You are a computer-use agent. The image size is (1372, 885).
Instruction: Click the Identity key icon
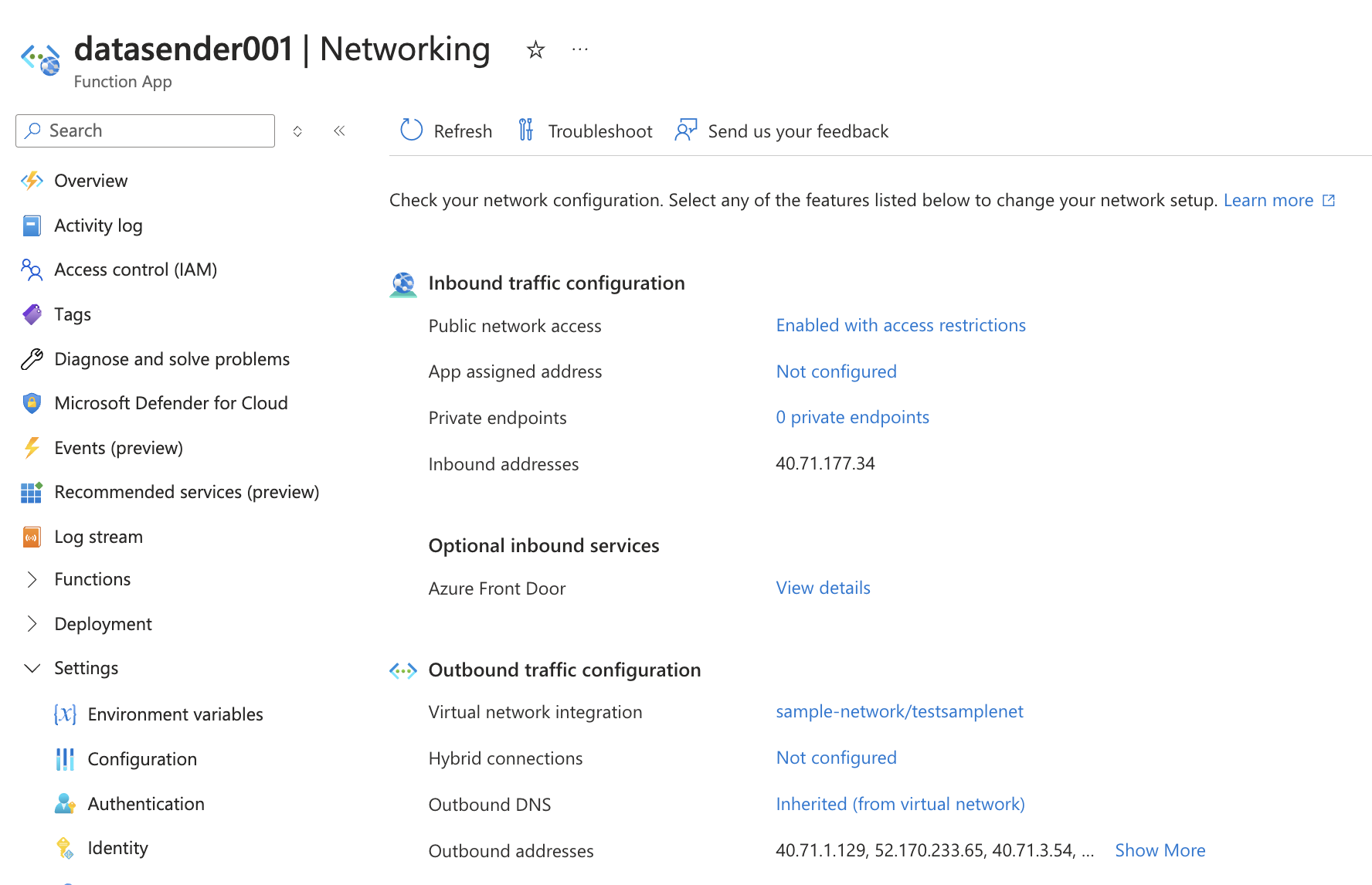pyautogui.click(x=65, y=848)
